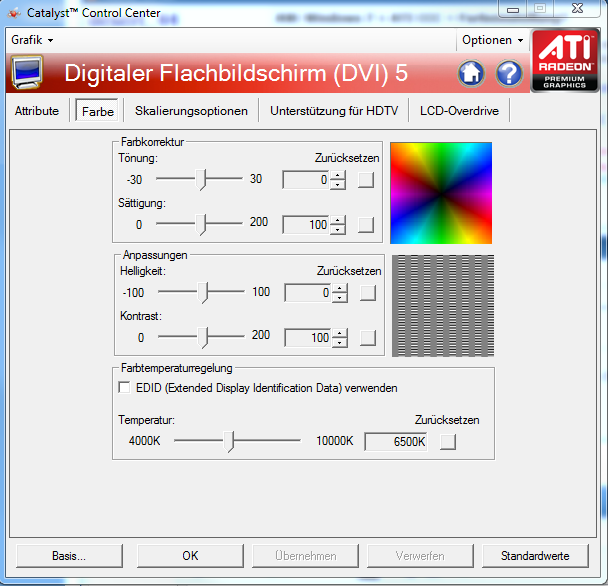Click the Temperatur slider handle

point(229,441)
